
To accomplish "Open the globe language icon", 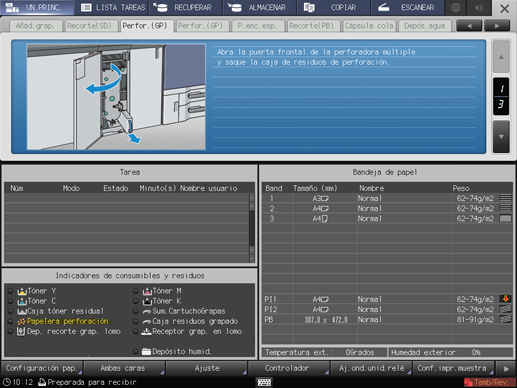I will 456,7.
